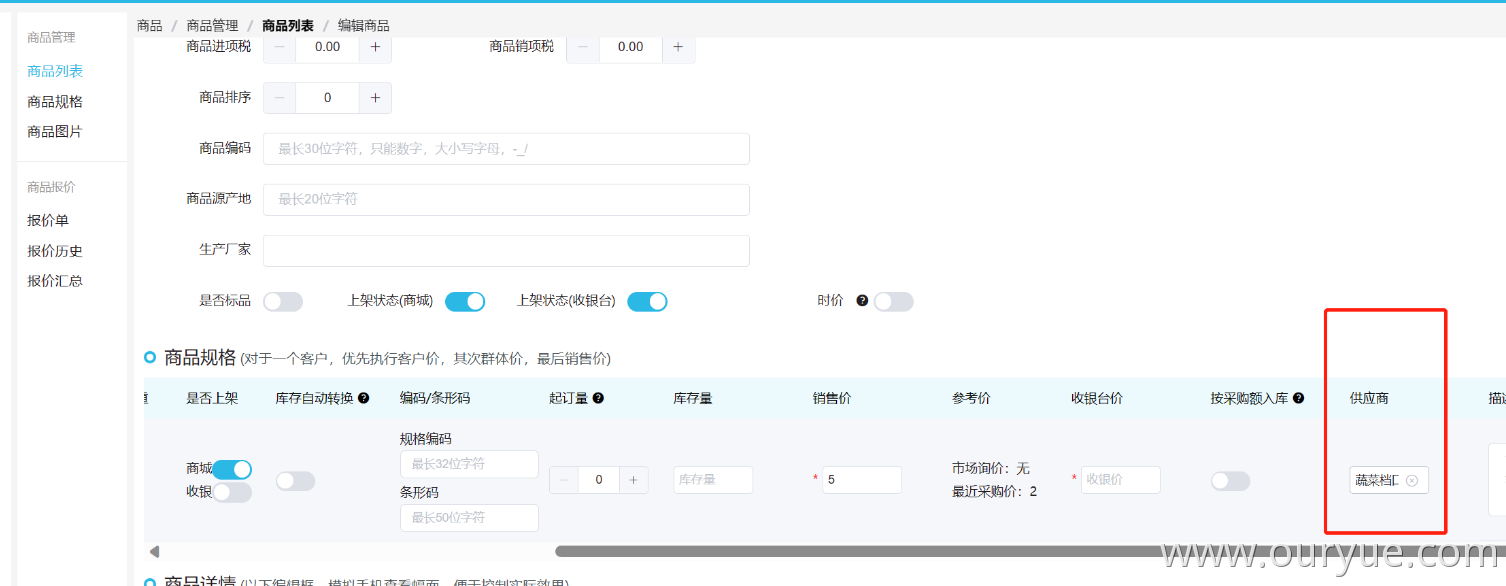Increase 起订量 with plus stepper

coord(633,480)
